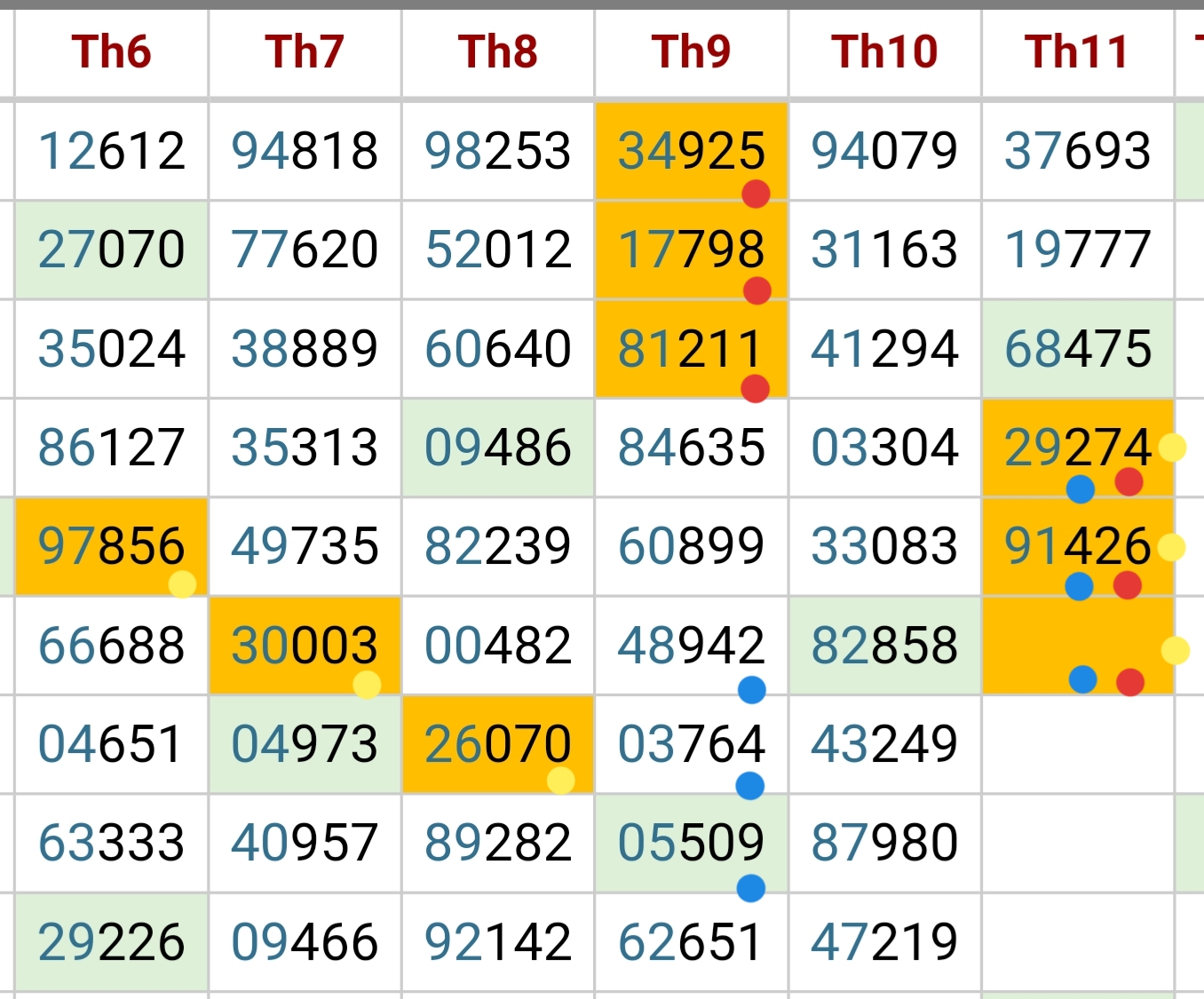Click the red dot under 34925

756,193
